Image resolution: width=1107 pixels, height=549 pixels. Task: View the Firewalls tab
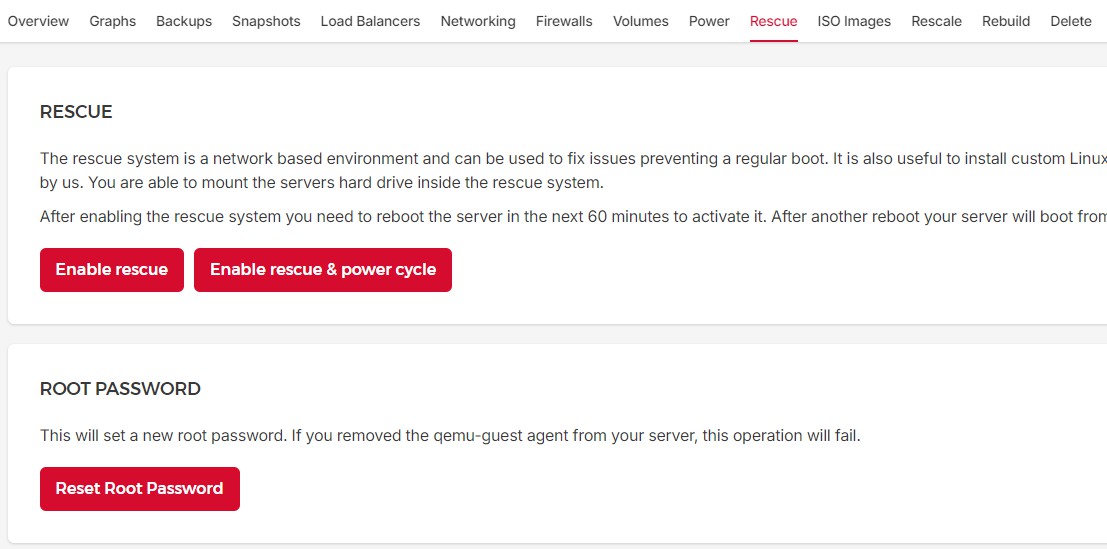pos(564,21)
